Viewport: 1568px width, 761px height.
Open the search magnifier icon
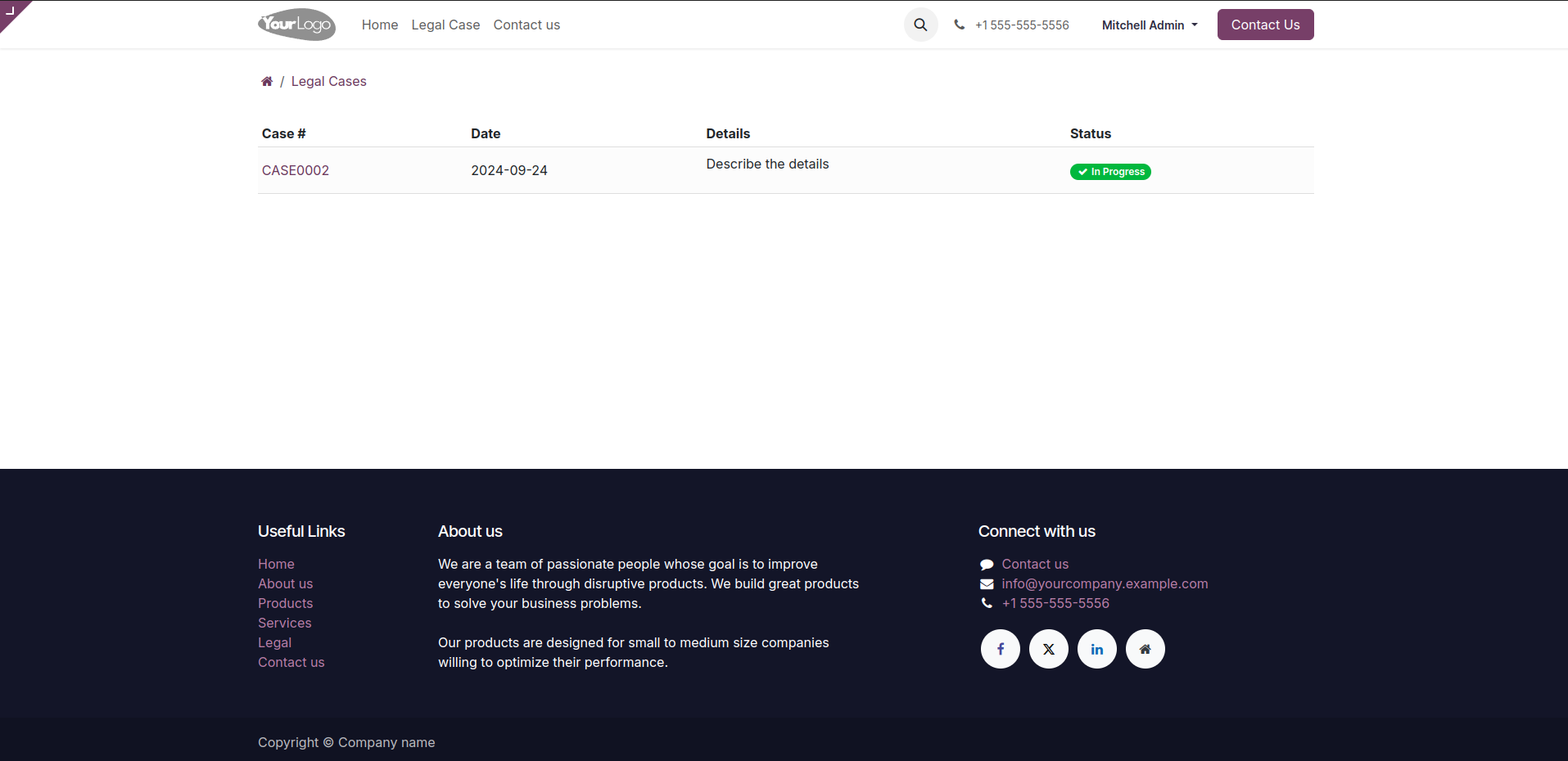(920, 25)
